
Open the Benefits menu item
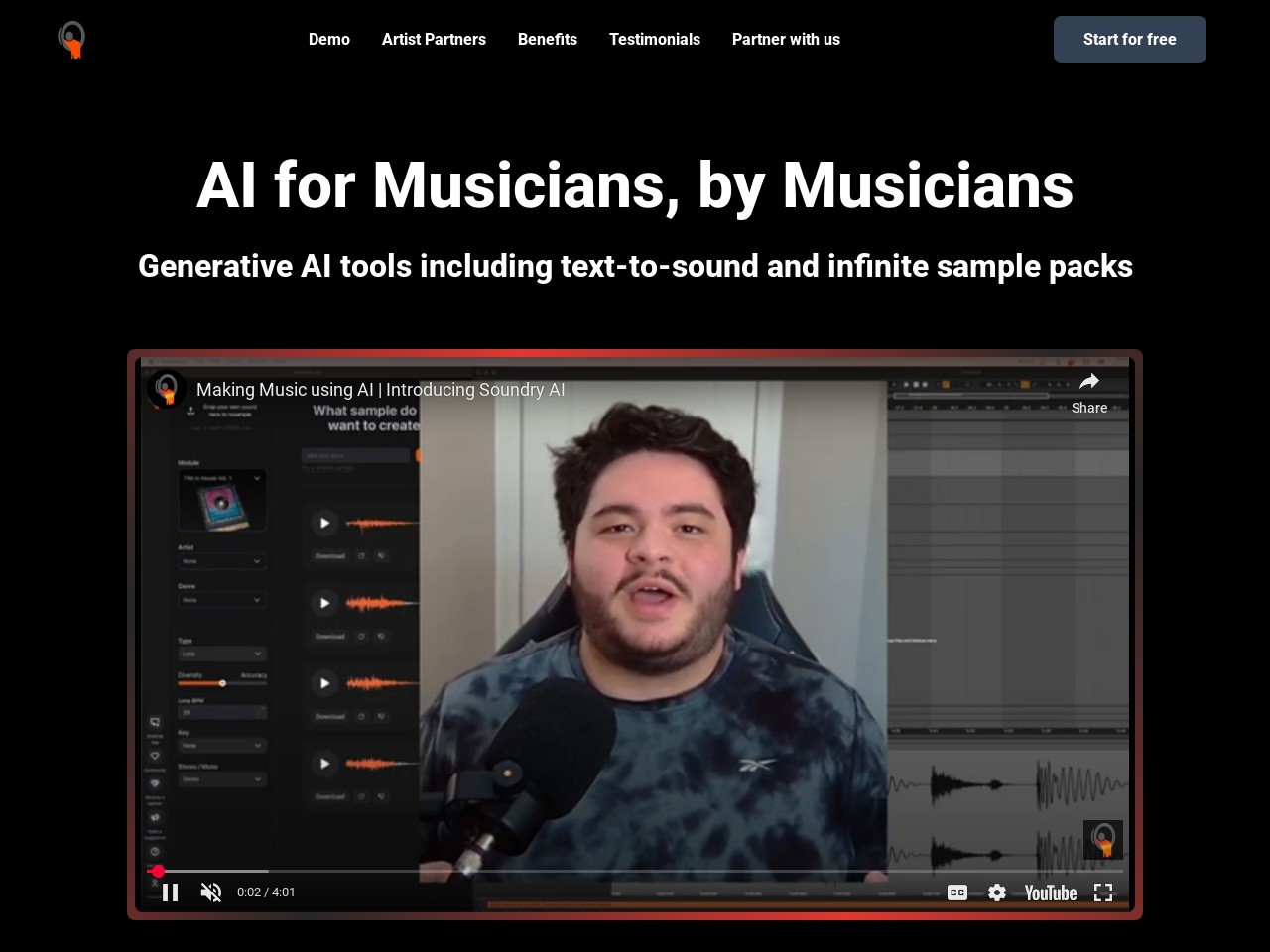click(x=548, y=40)
